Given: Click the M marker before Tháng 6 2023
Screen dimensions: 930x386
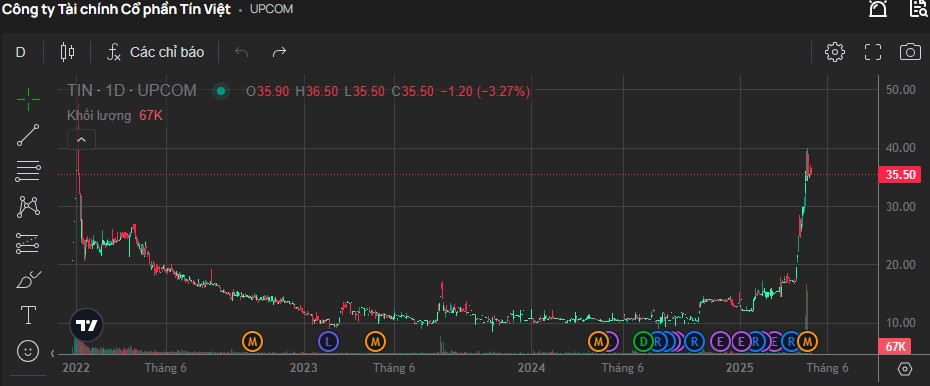Looking at the screenshot, I should pyautogui.click(x=375, y=342).
